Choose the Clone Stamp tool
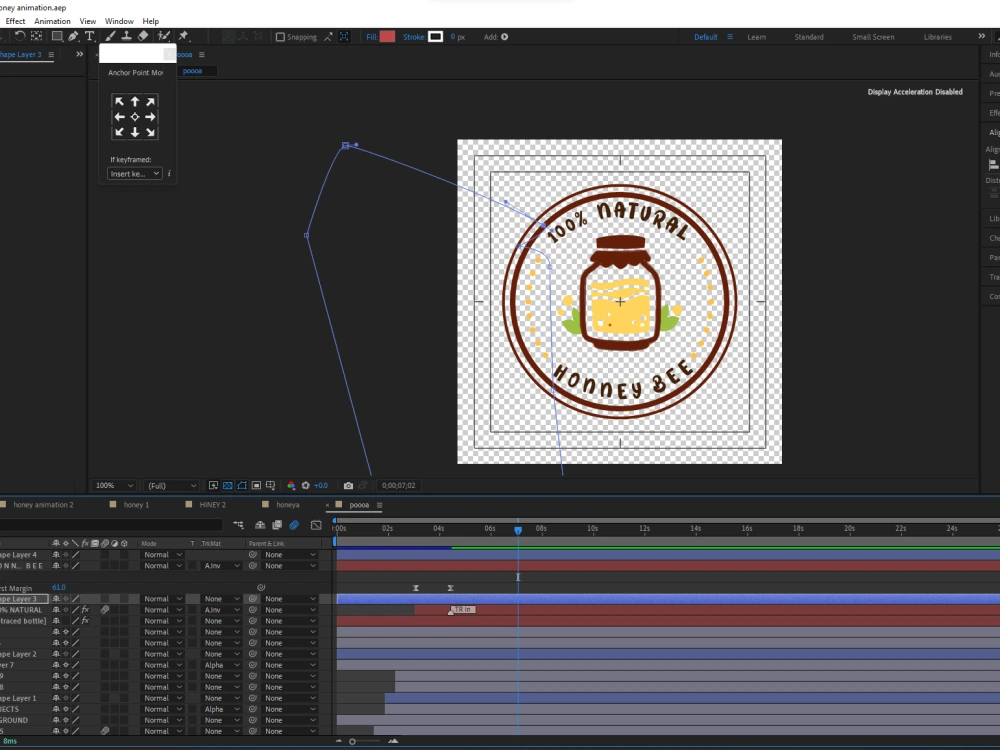 click(126, 37)
